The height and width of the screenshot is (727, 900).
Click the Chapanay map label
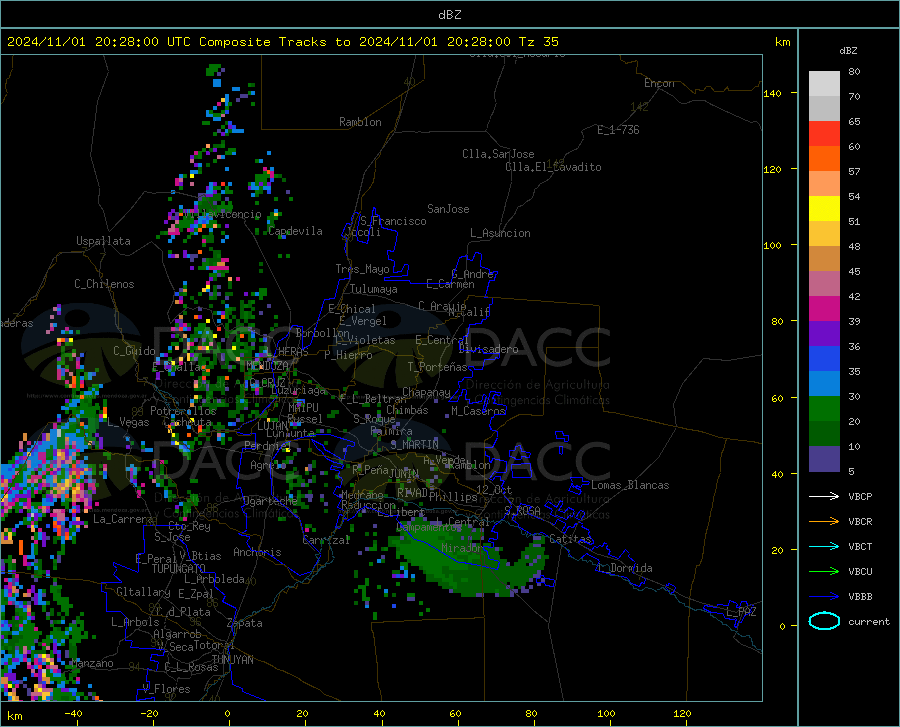tap(426, 392)
